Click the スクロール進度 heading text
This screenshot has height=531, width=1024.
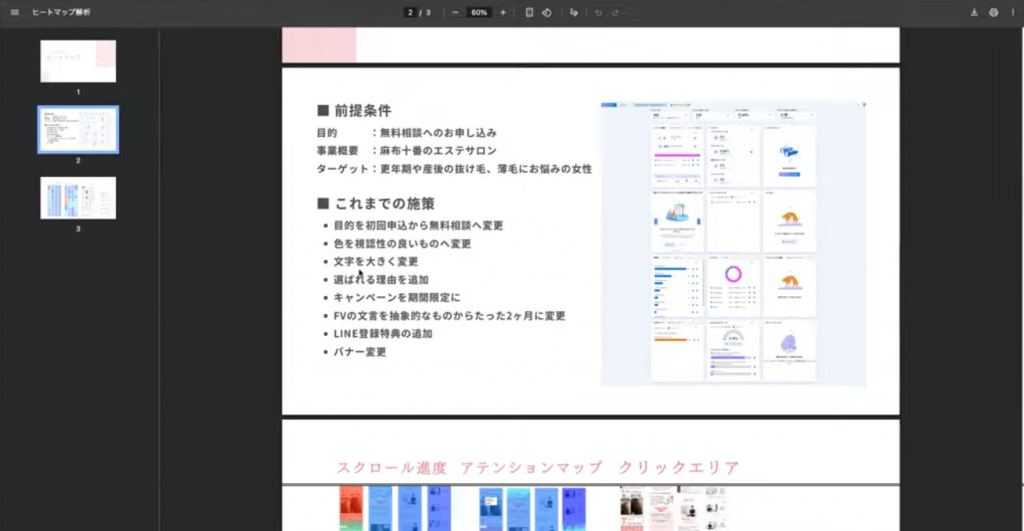pyautogui.click(x=392, y=468)
